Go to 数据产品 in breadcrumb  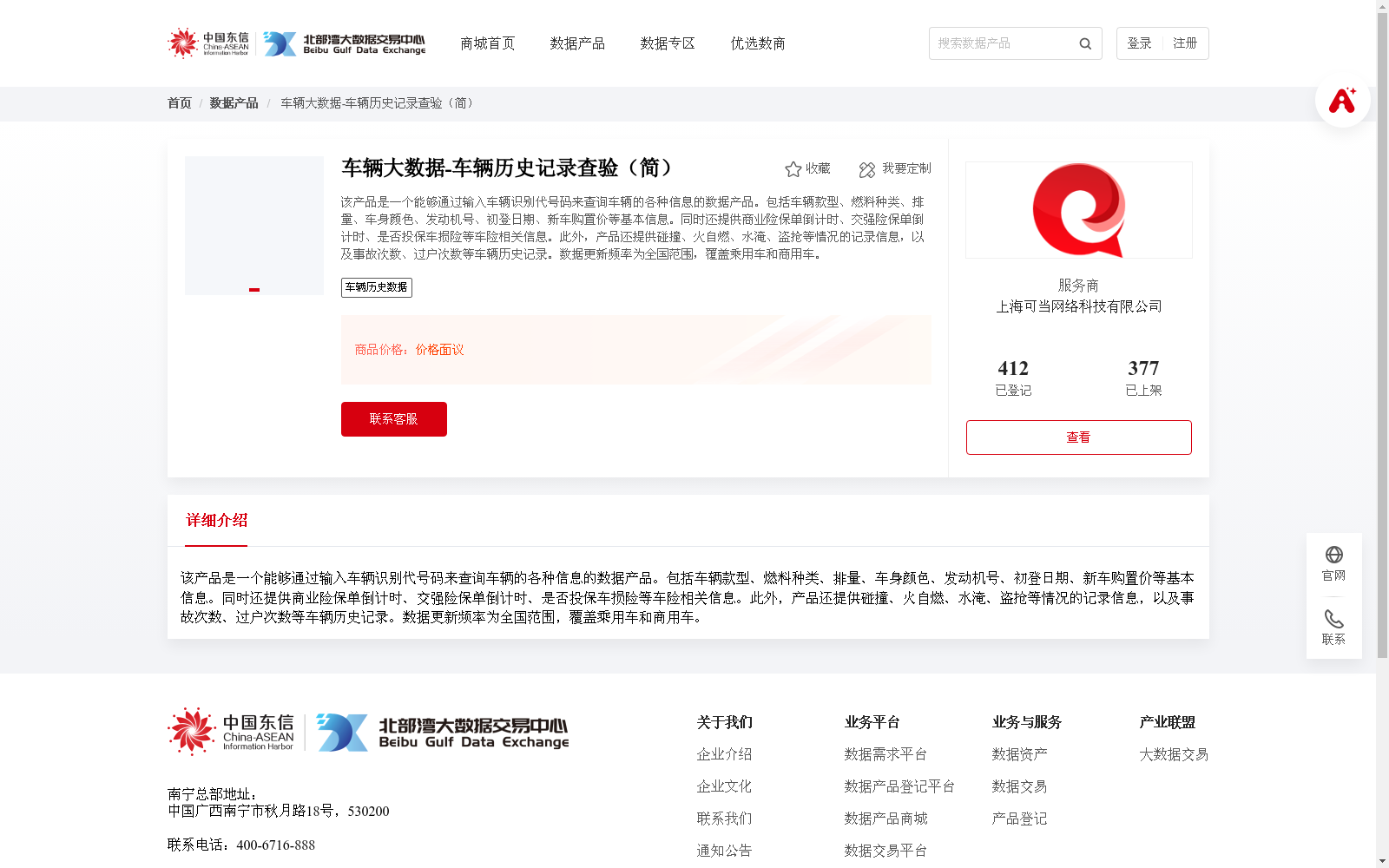pos(234,103)
